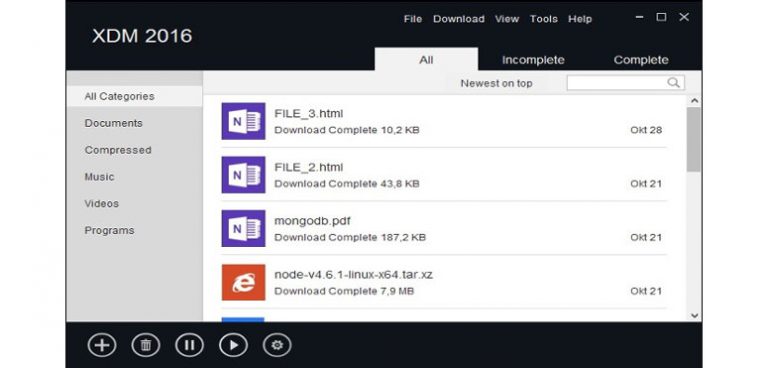Select node-v4.6.1-linux-x64.tar.xz file name
Screen dimensions: 768x368
(354, 274)
